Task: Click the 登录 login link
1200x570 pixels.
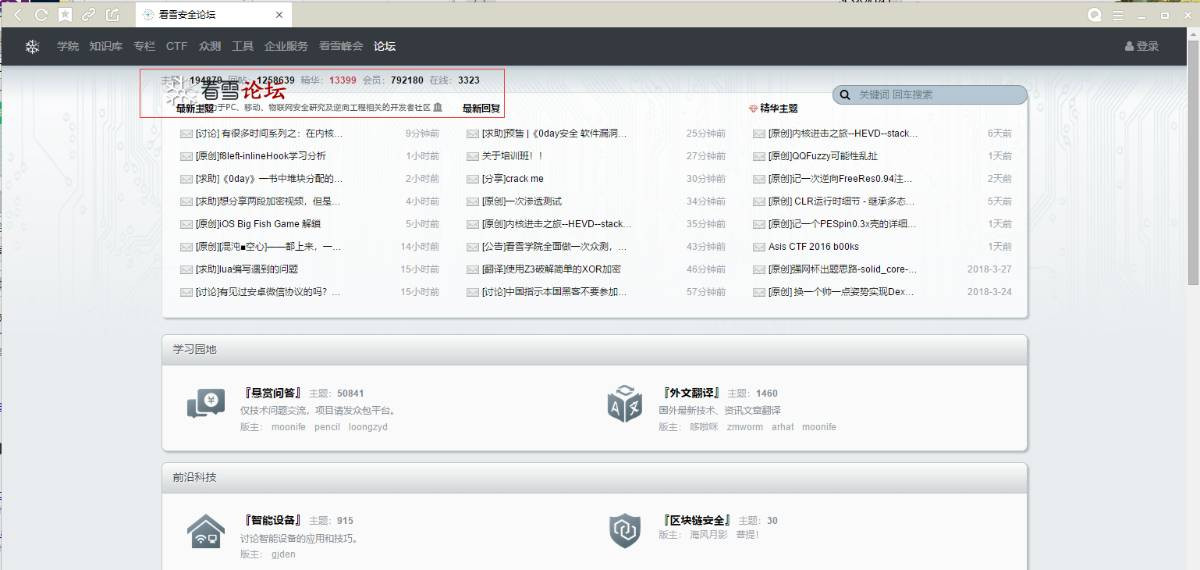Action: click(x=1142, y=47)
